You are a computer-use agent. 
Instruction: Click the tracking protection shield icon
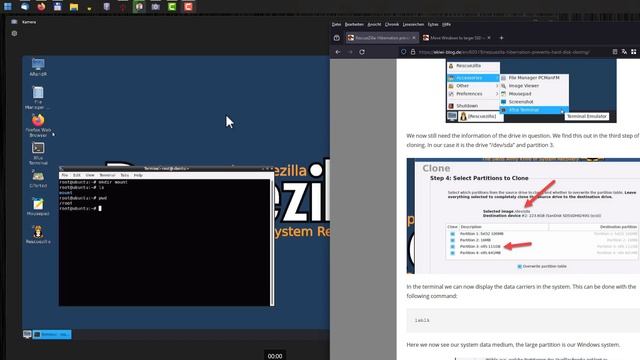pyautogui.click(x=403, y=52)
